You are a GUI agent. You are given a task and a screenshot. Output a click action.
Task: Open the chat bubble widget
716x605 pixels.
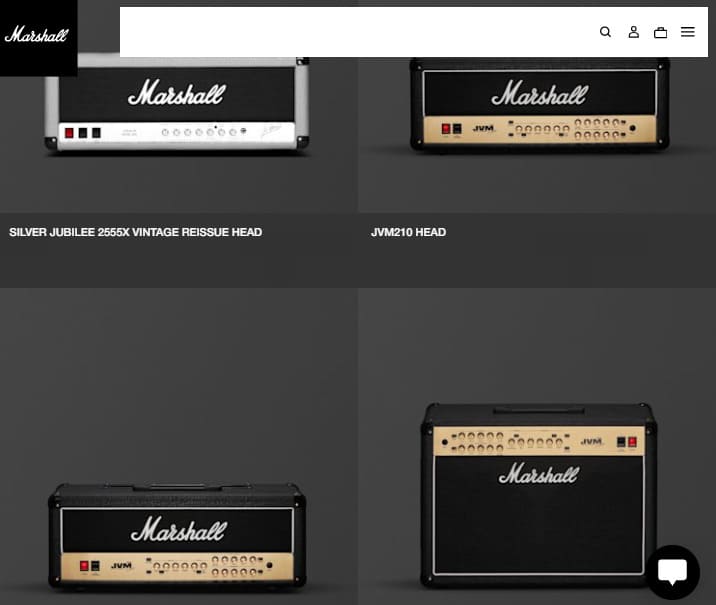coord(672,572)
